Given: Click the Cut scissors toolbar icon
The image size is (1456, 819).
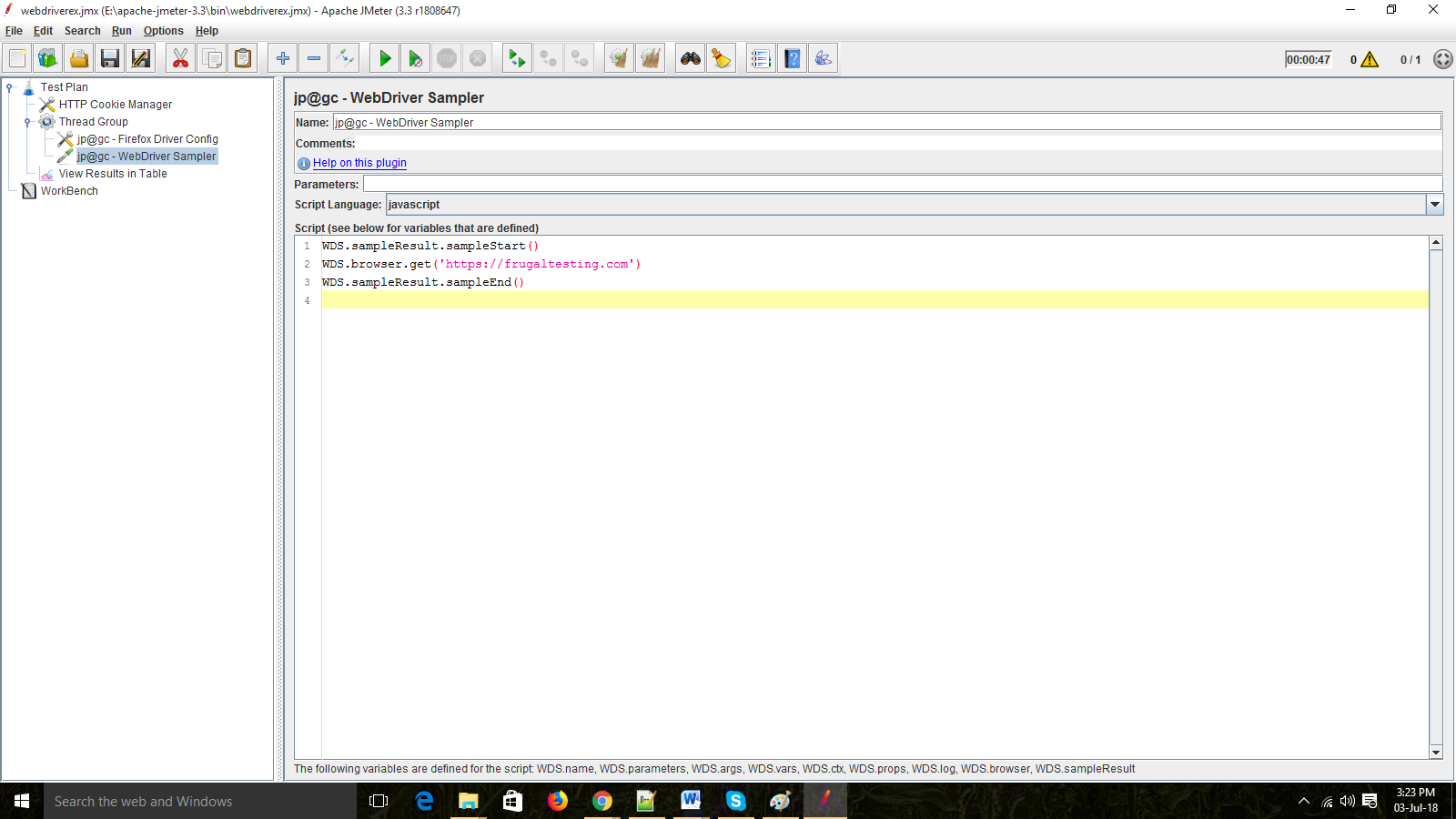Looking at the screenshot, I should coord(180,59).
